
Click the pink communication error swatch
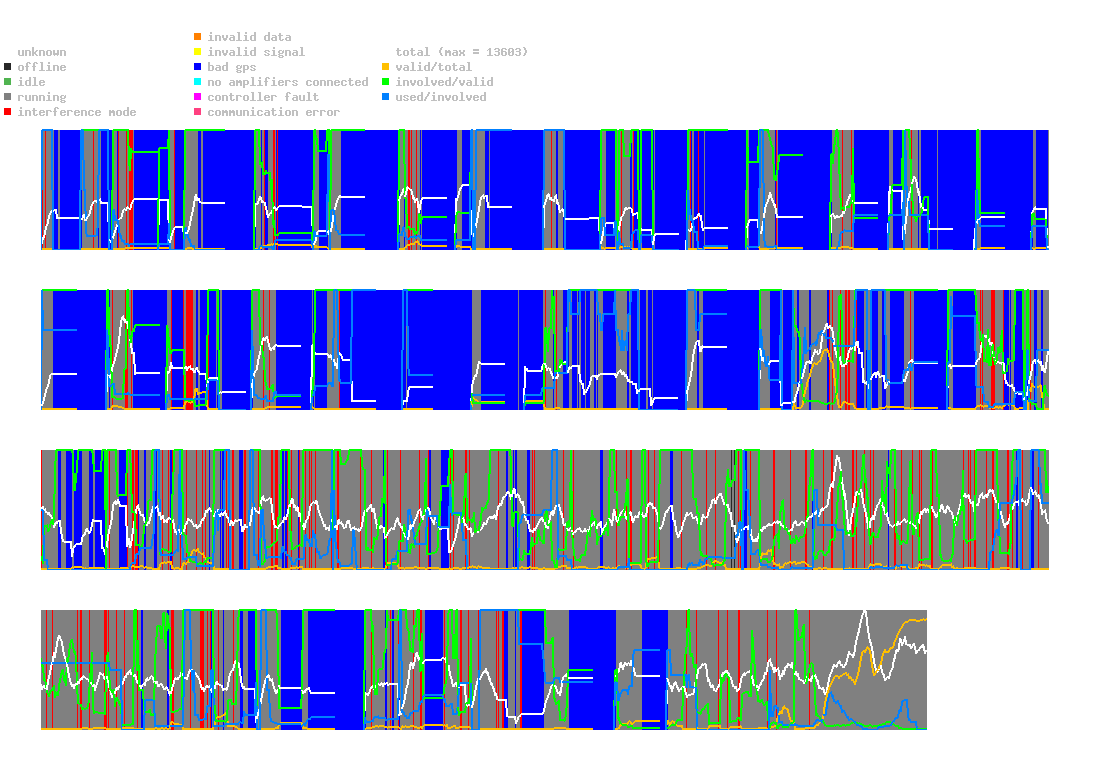point(198,112)
